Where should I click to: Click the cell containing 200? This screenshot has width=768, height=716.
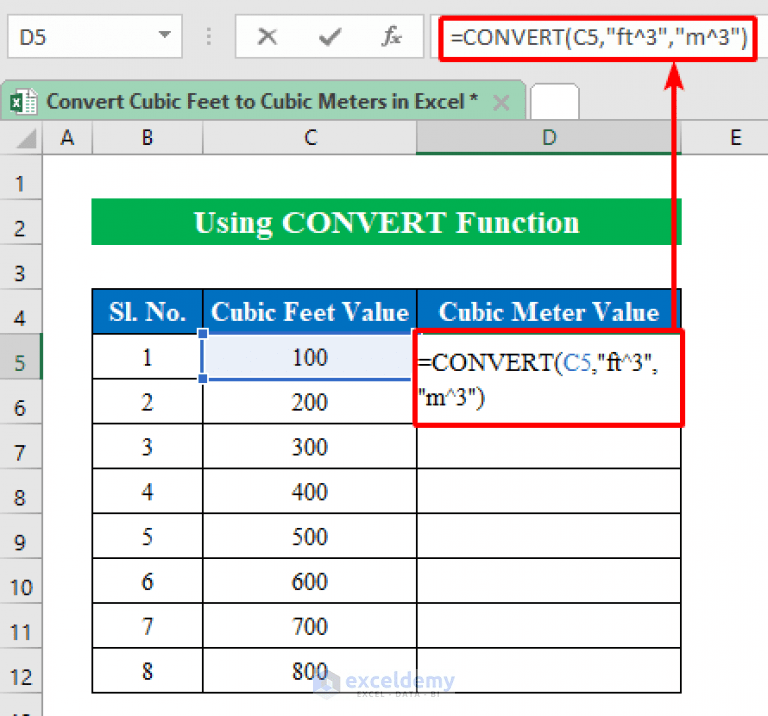tap(310, 402)
